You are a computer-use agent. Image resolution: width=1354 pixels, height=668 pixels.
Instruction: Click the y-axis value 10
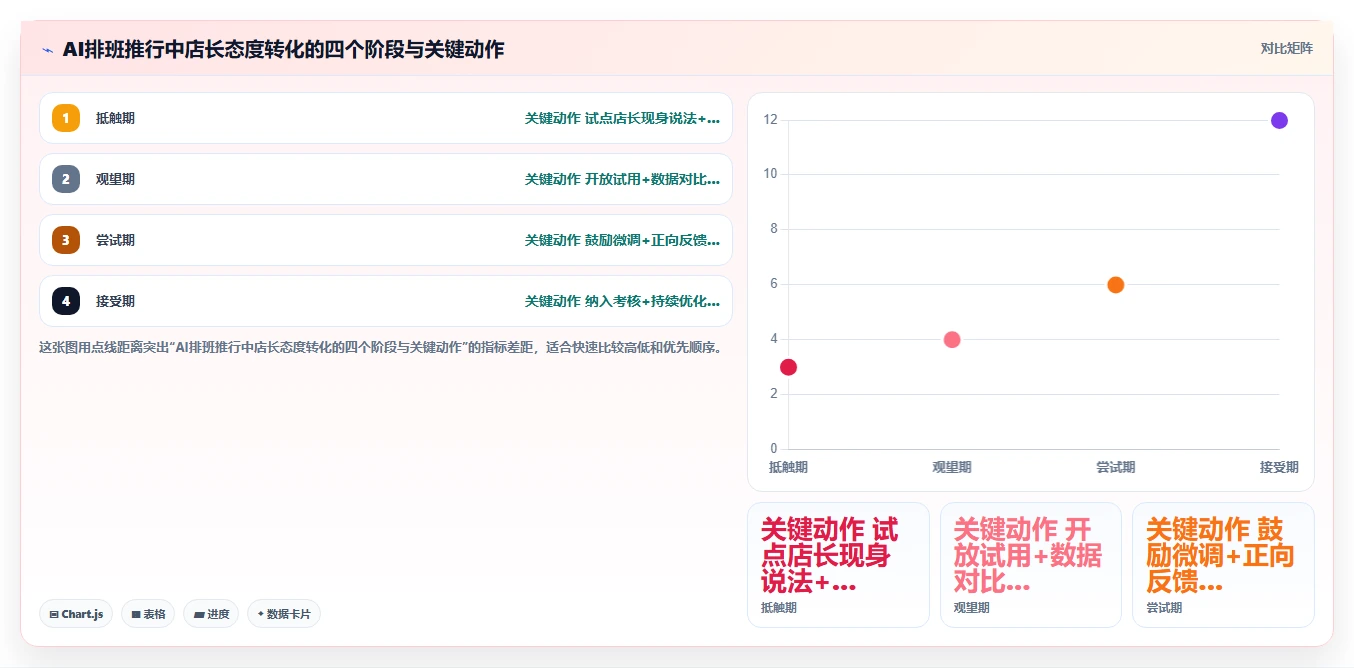770,174
